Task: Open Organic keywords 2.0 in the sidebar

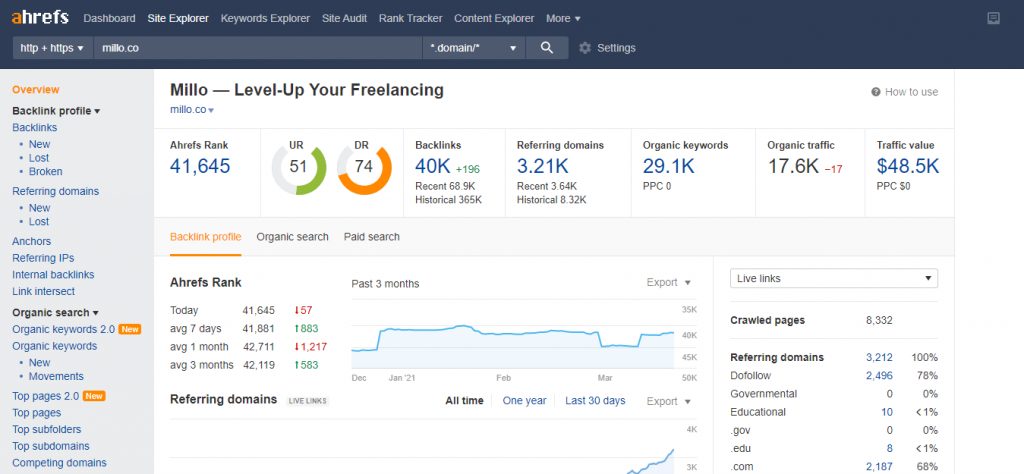Action: click(x=63, y=329)
